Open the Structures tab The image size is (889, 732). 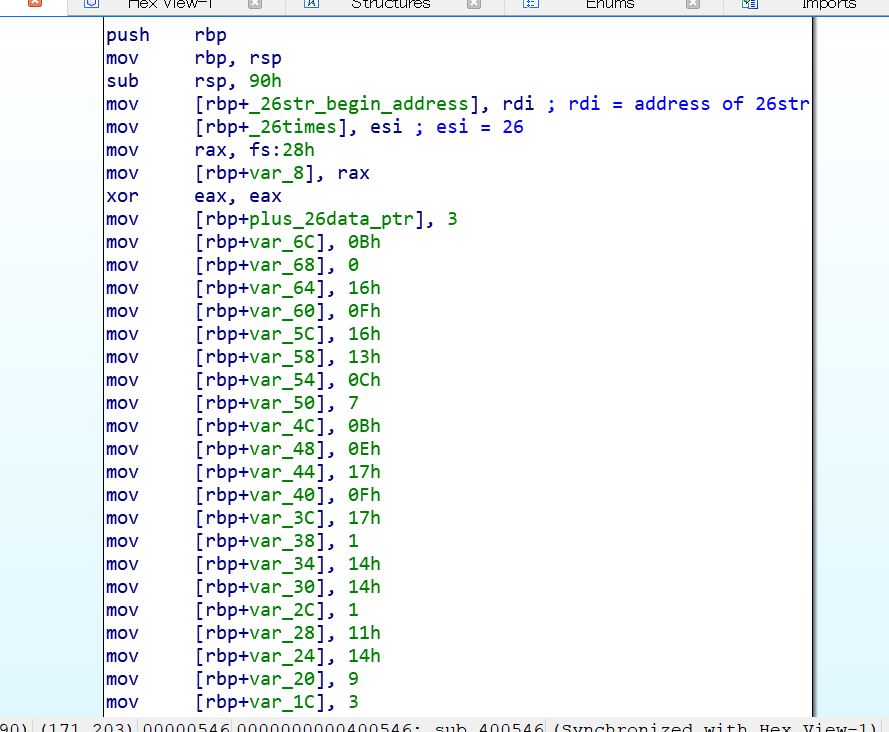point(391,5)
